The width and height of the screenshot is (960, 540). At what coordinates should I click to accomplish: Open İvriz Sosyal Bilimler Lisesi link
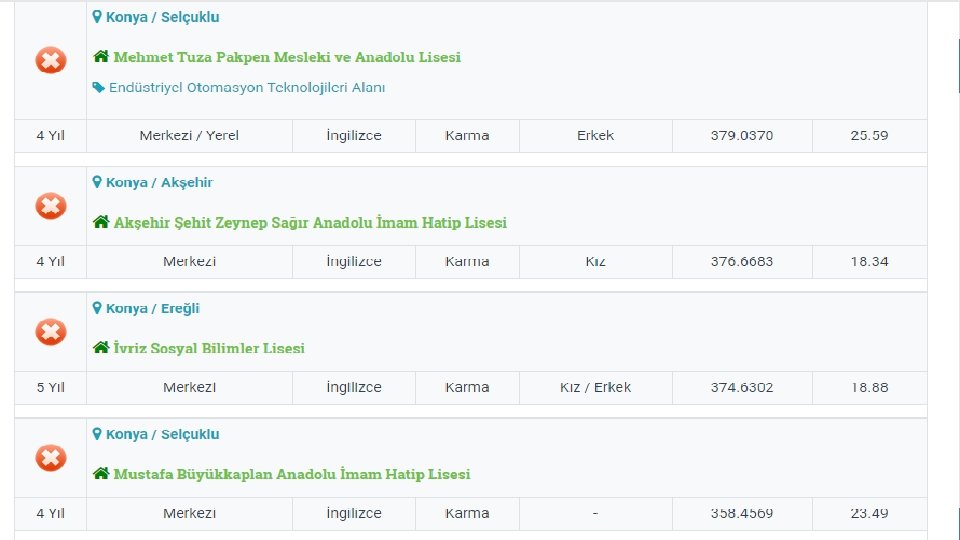(209, 348)
